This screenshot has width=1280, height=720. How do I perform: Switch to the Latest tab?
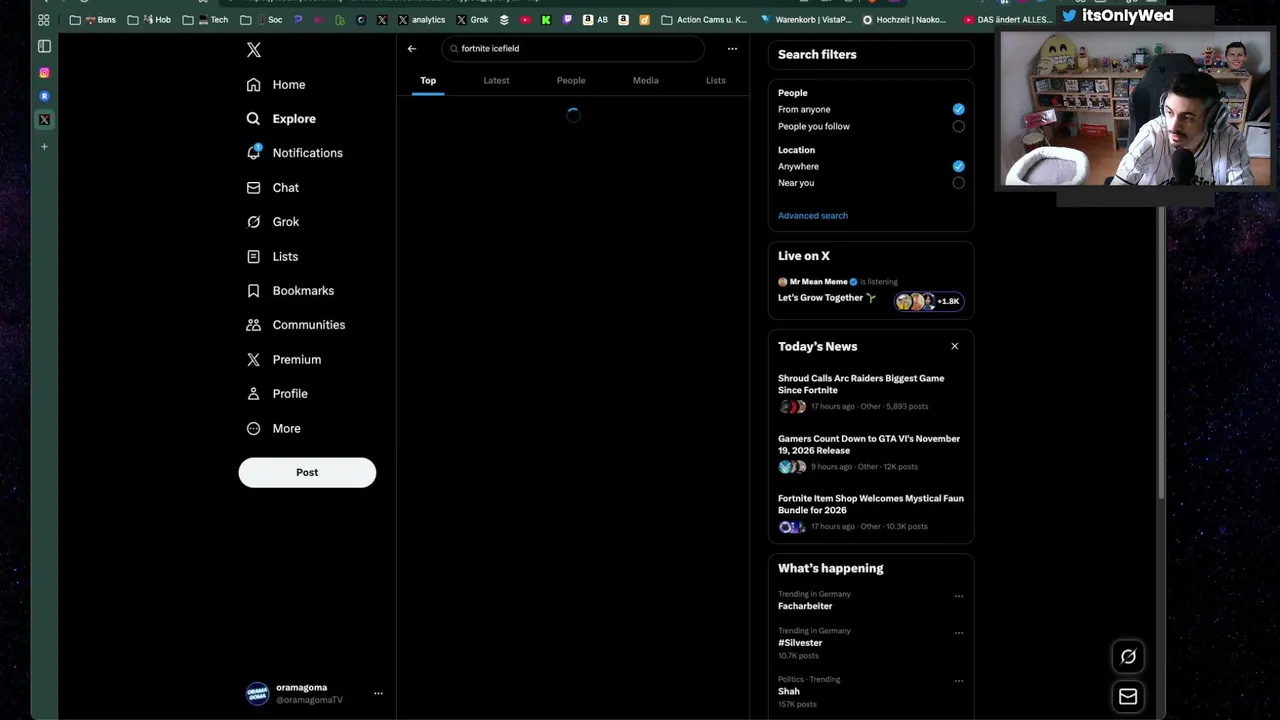point(496,80)
